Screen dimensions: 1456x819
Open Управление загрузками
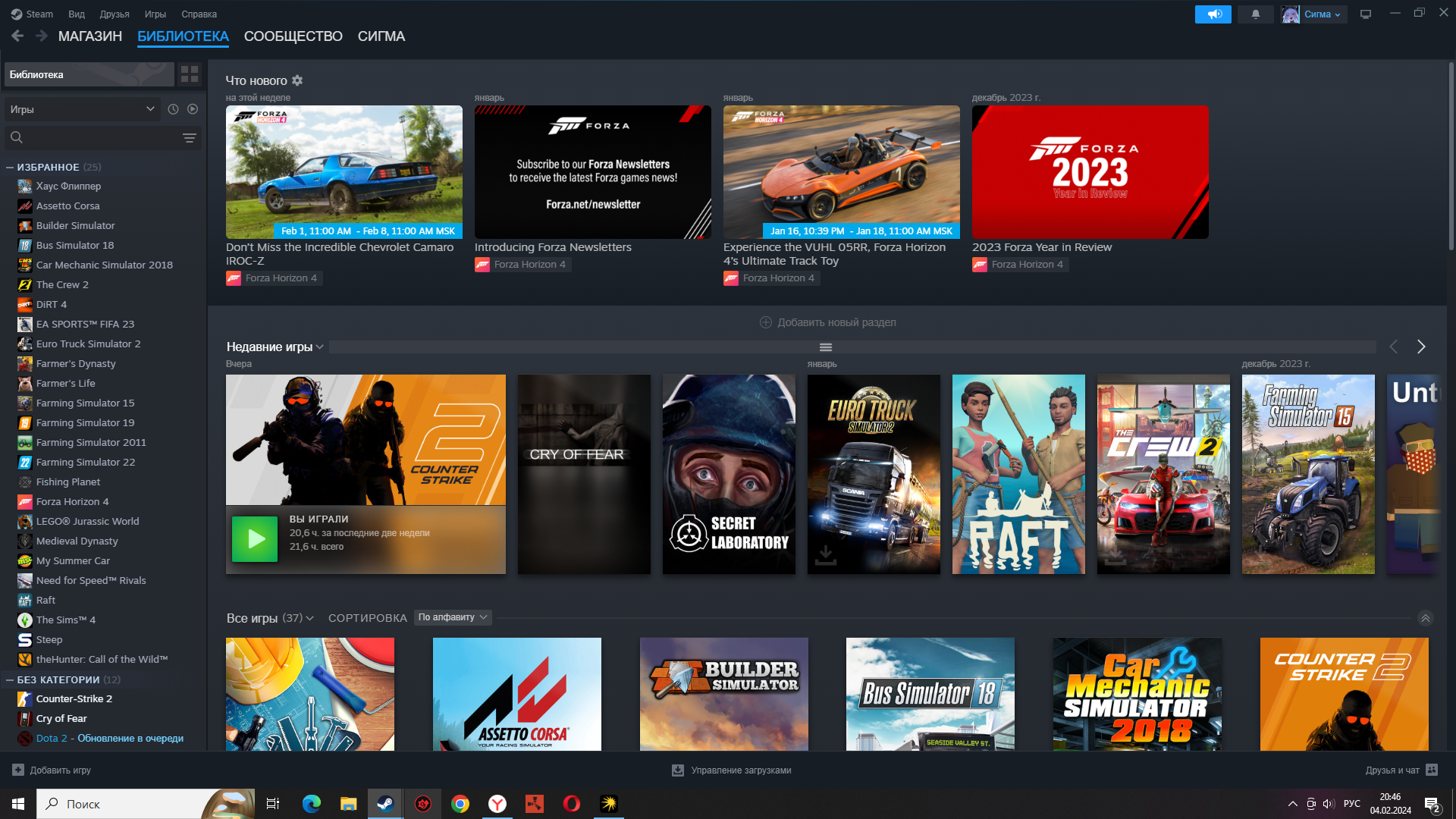732,770
